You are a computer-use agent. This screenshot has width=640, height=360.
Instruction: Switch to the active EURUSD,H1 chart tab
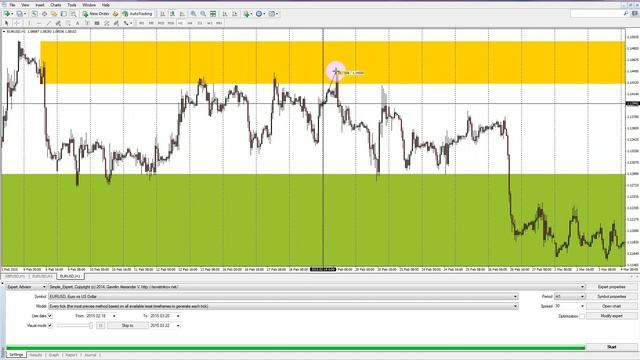click(x=70, y=276)
